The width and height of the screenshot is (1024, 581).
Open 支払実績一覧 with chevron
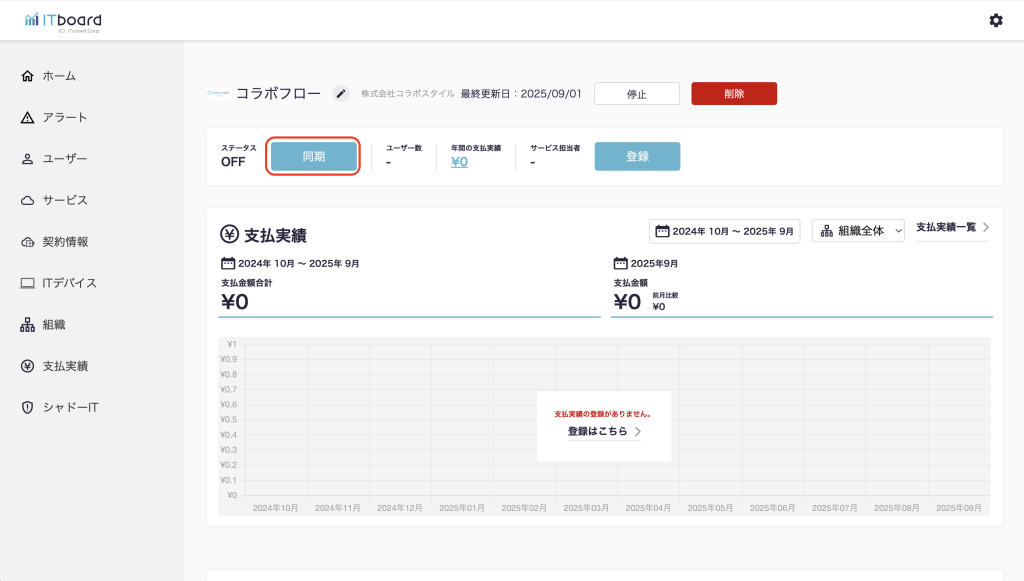pyautogui.click(x=952, y=228)
